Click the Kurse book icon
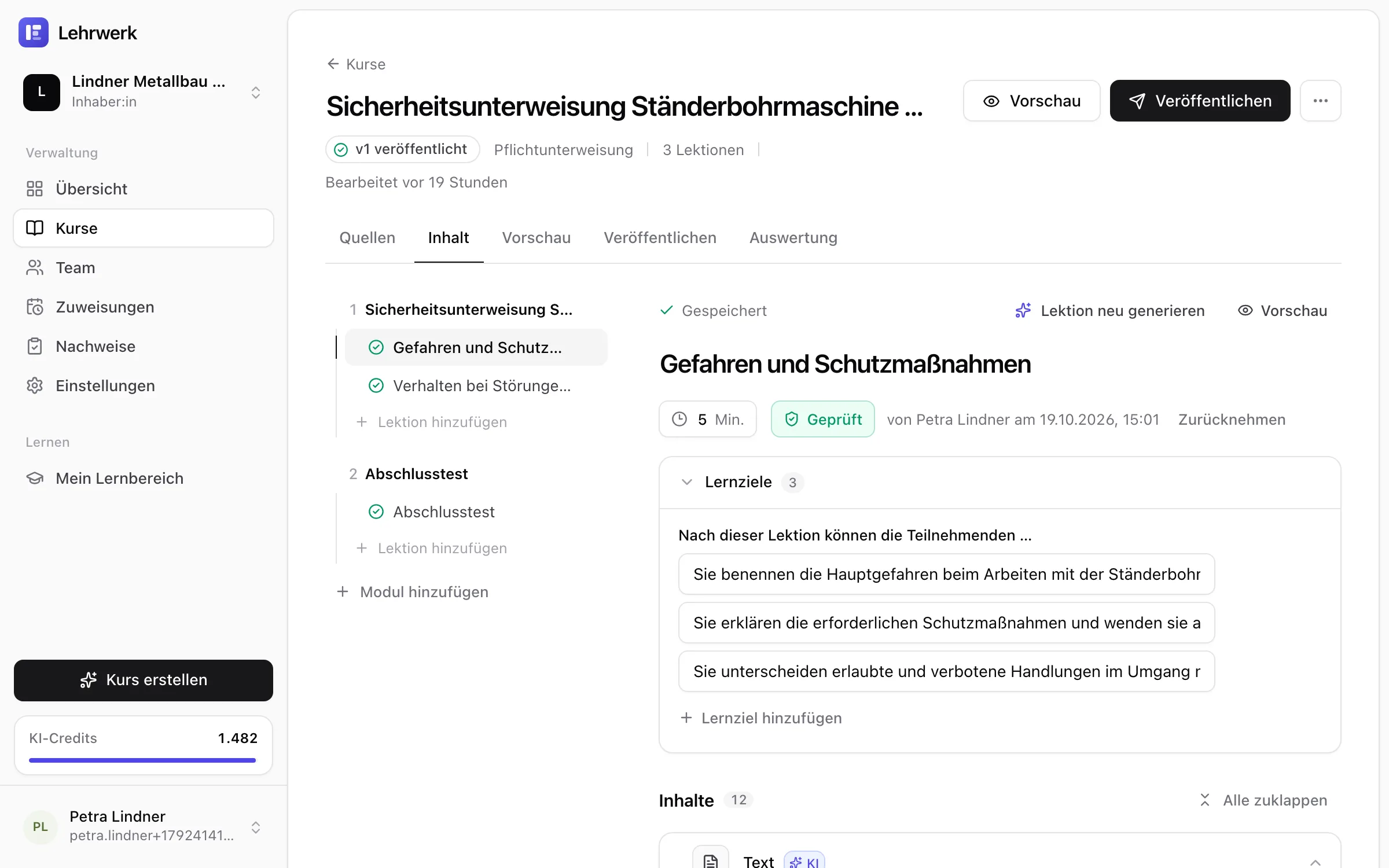Screen dimensions: 1389x868 pos(35,228)
